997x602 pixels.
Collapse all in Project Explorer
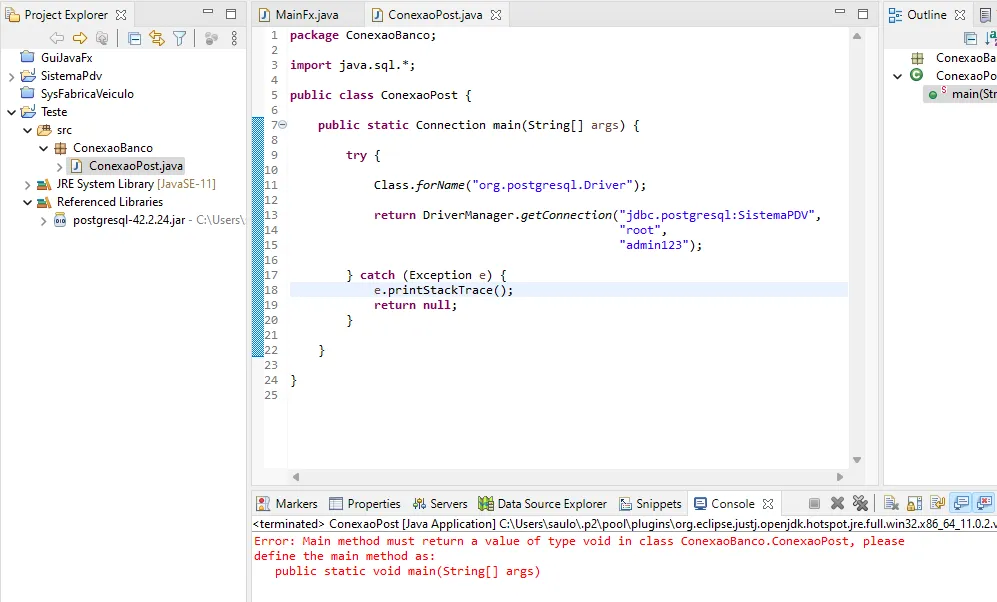pyautogui.click(x=134, y=39)
